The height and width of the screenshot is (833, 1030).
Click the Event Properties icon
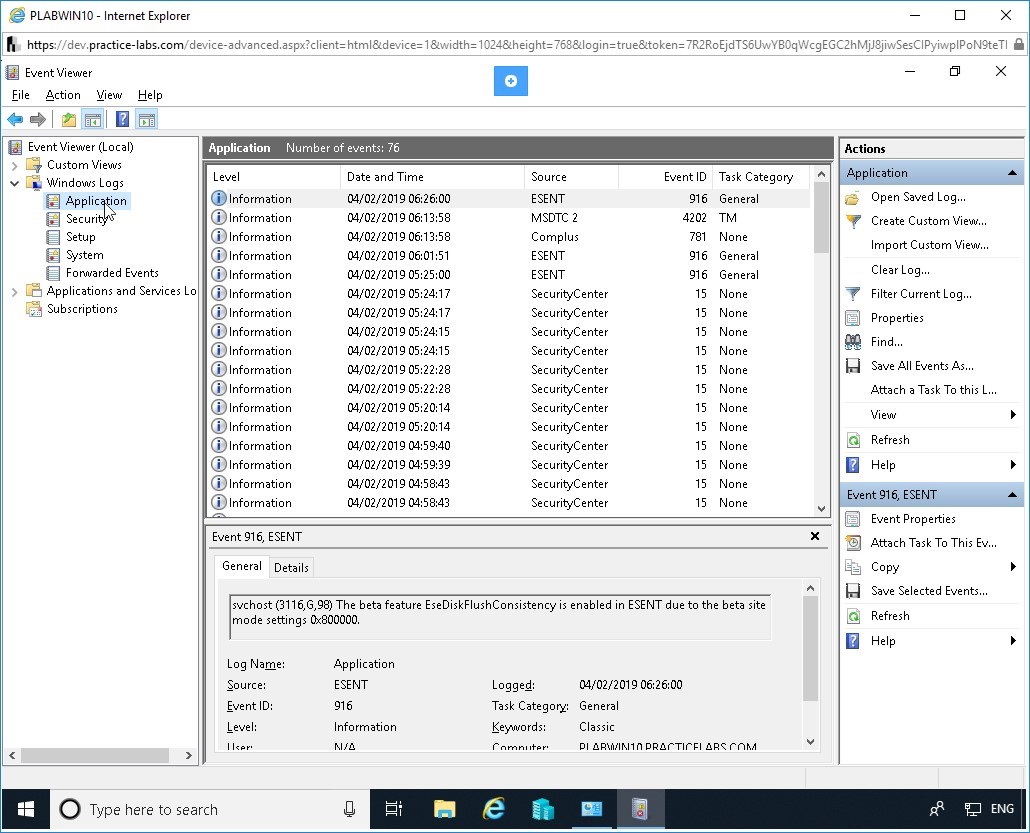coord(853,519)
